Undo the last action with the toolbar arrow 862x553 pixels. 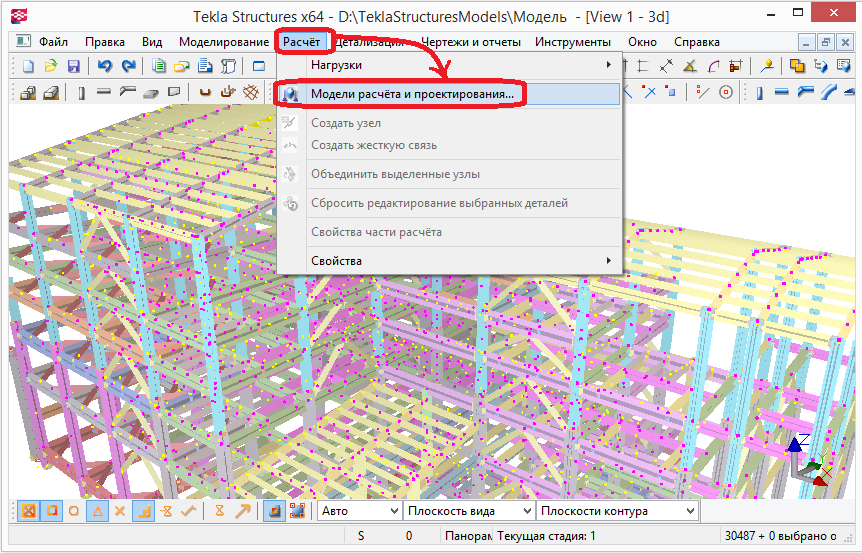click(x=104, y=67)
